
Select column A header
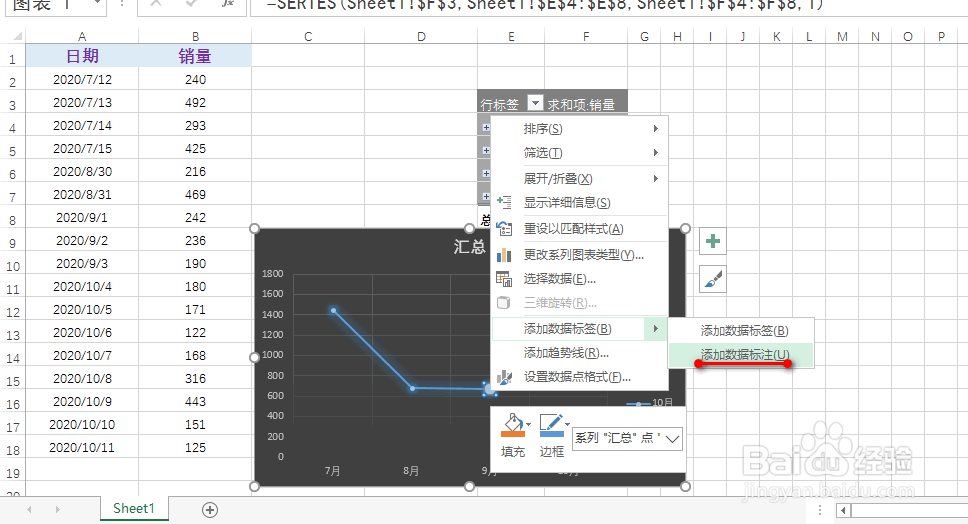[x=81, y=36]
